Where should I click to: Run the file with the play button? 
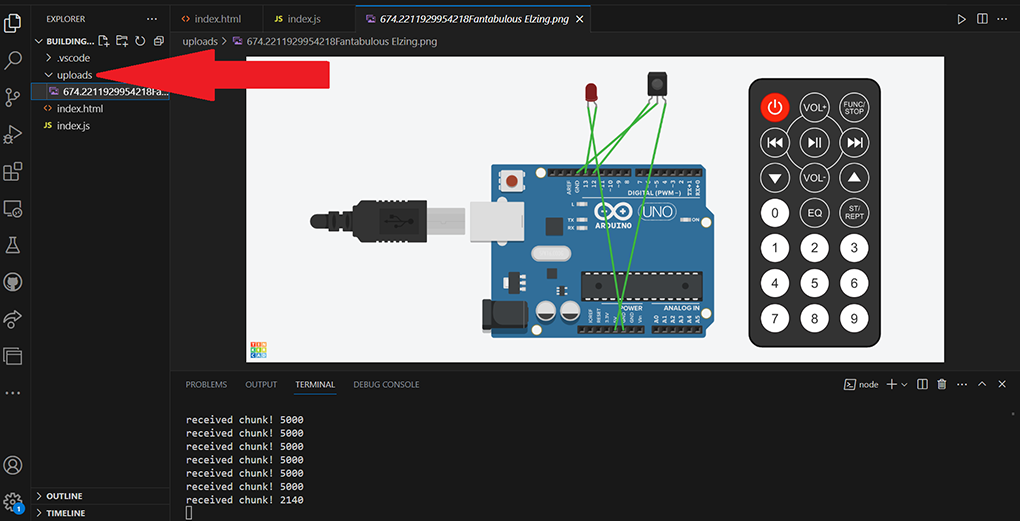(x=961, y=20)
